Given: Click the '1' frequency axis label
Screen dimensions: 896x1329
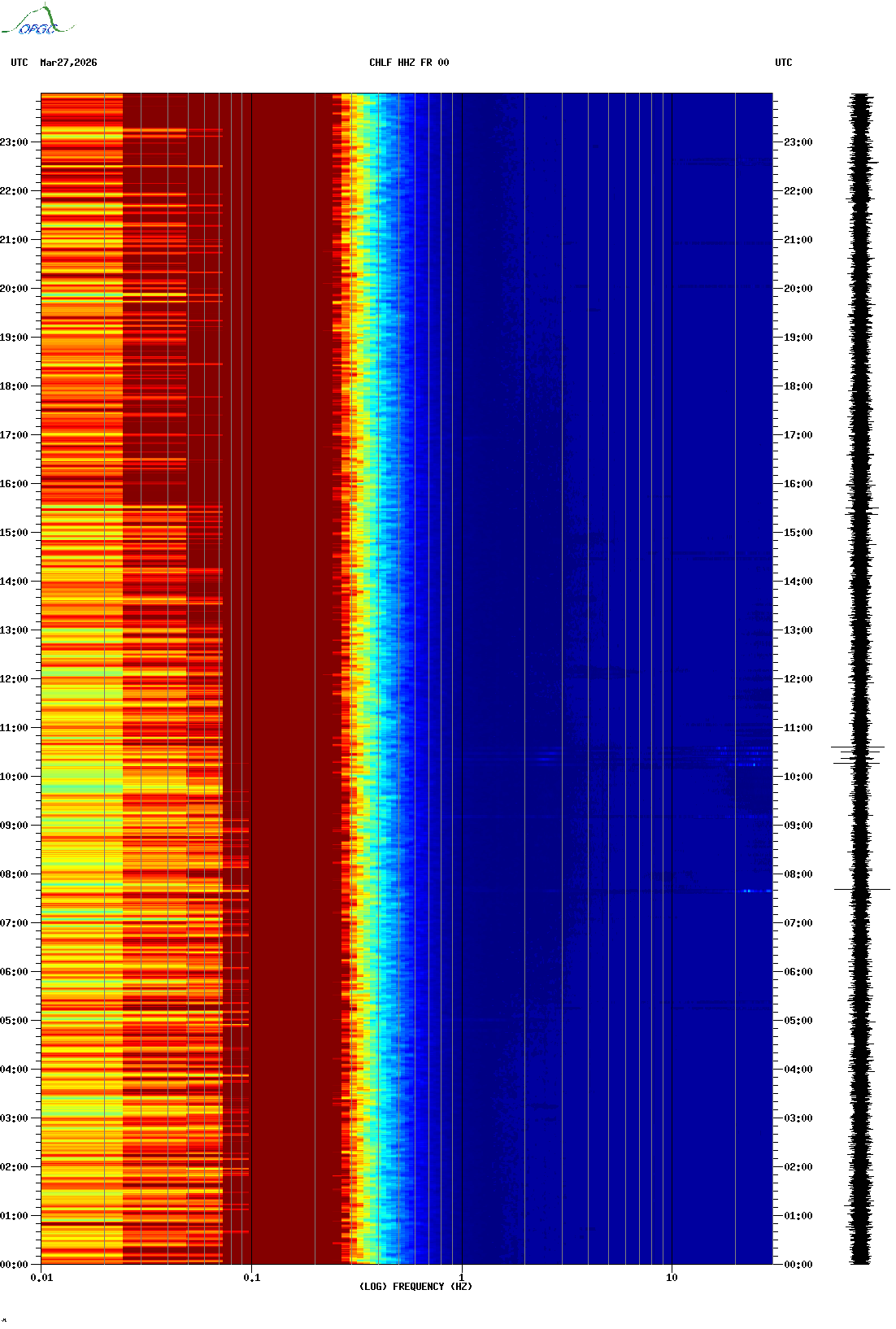Looking at the screenshot, I should point(462,1278).
